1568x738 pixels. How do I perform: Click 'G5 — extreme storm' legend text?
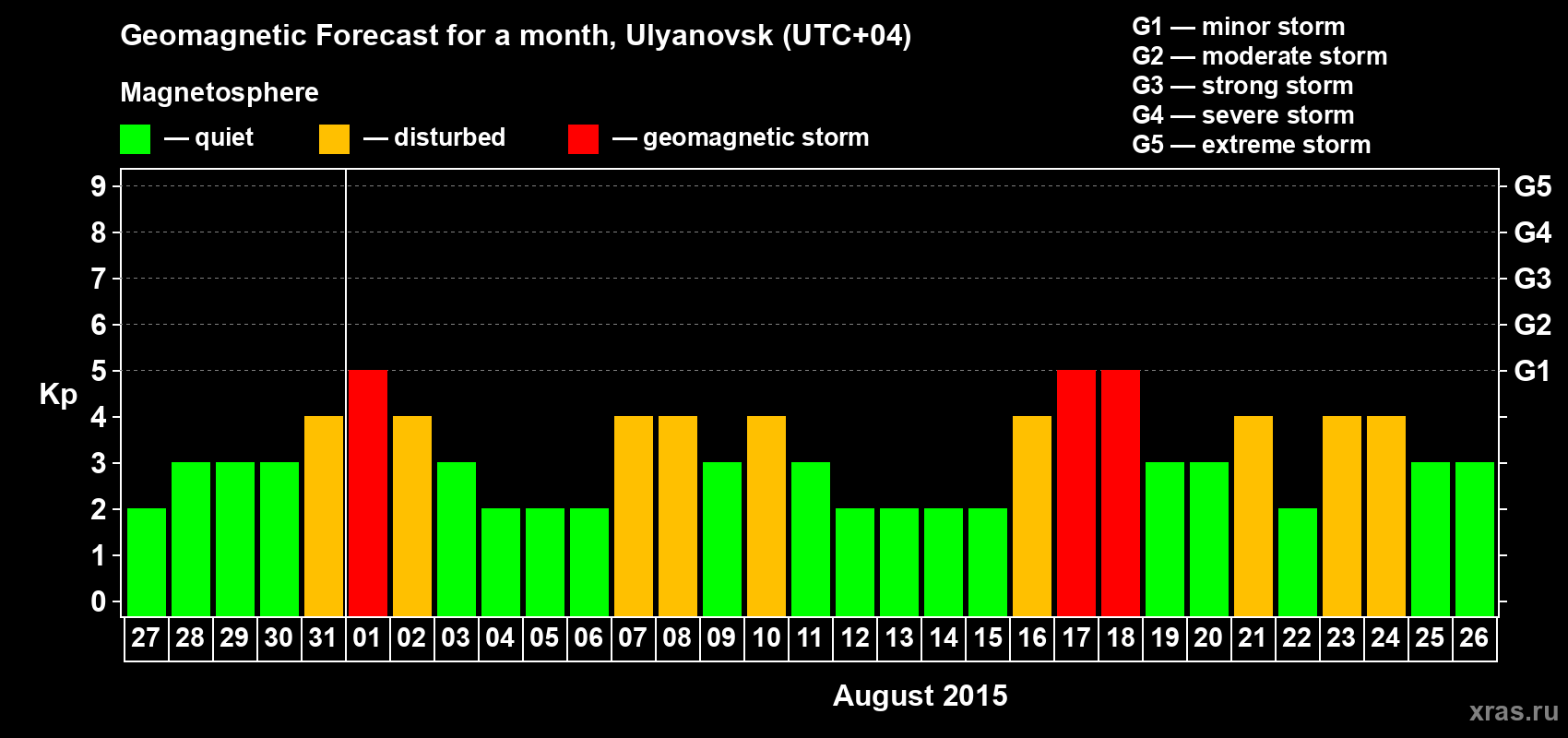tap(1252, 145)
